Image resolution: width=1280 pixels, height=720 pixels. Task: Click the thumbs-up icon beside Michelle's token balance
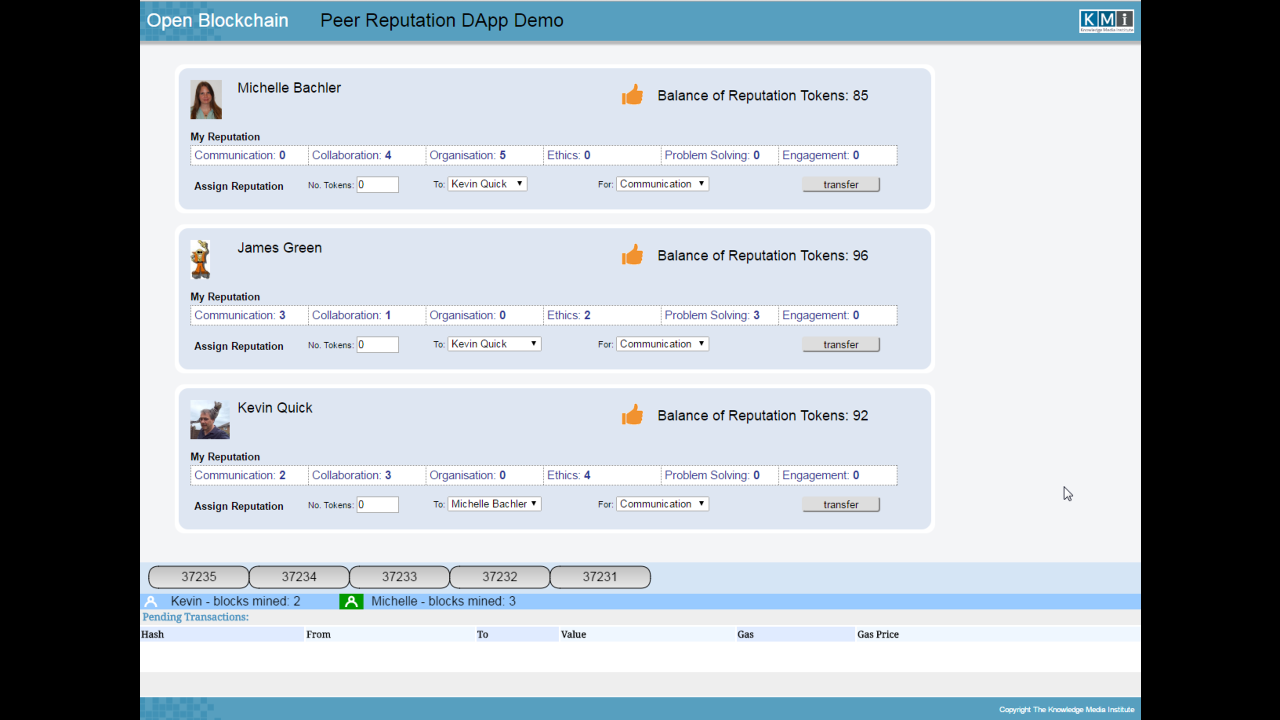[632, 94]
